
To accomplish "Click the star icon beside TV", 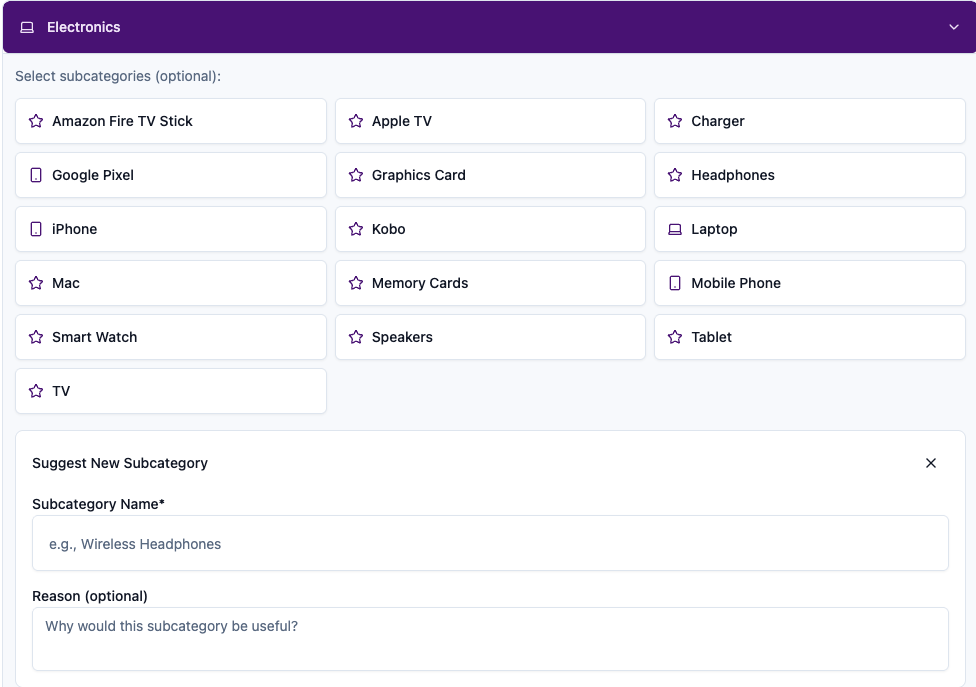I will [x=36, y=391].
